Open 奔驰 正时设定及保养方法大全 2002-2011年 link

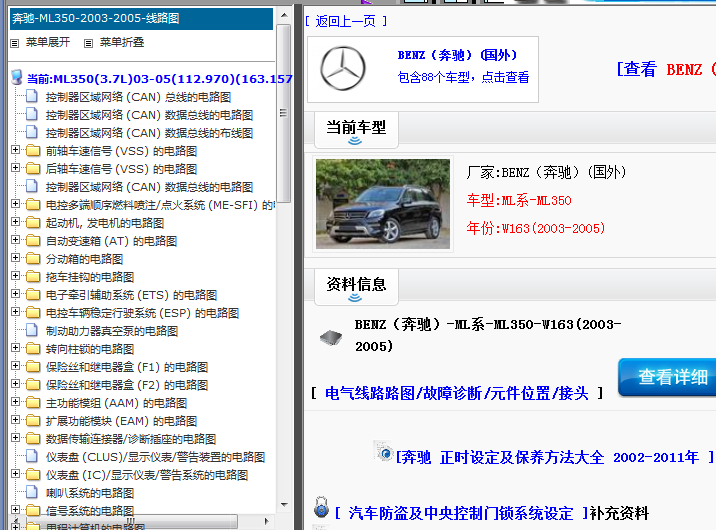tap(555, 457)
